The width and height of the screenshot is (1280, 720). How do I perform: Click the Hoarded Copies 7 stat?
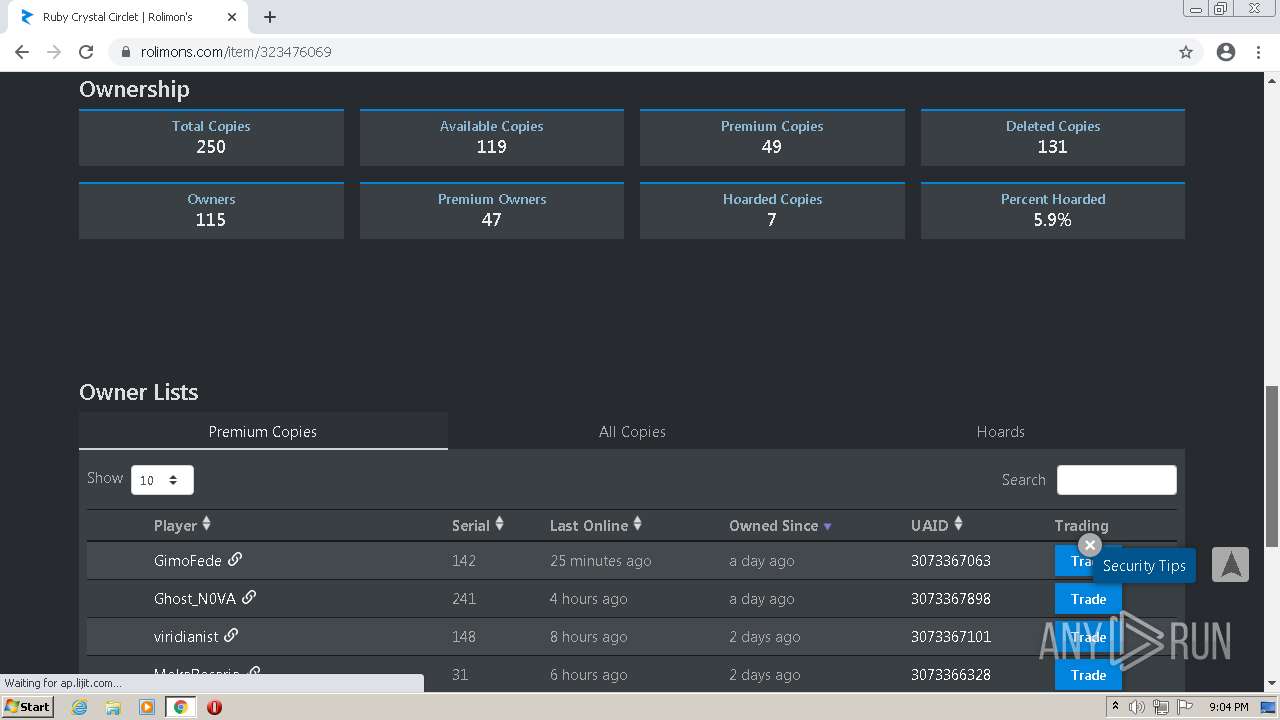click(x=772, y=210)
